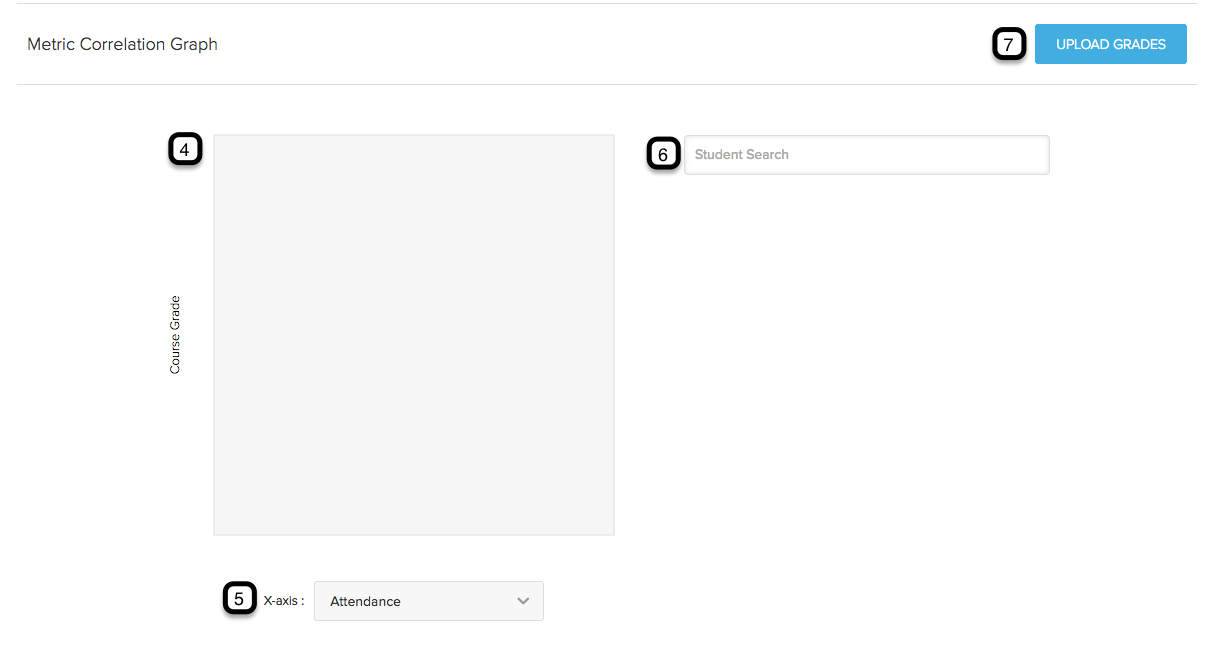Open the X-axis Attendance dropdown
This screenshot has width=1226, height=648.
click(x=428, y=601)
